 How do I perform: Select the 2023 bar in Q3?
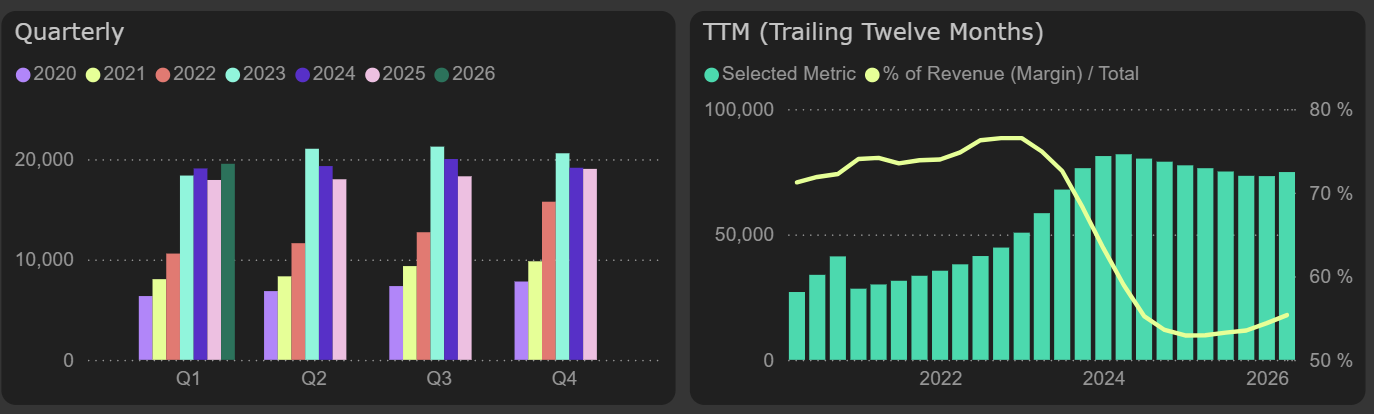[437, 253]
